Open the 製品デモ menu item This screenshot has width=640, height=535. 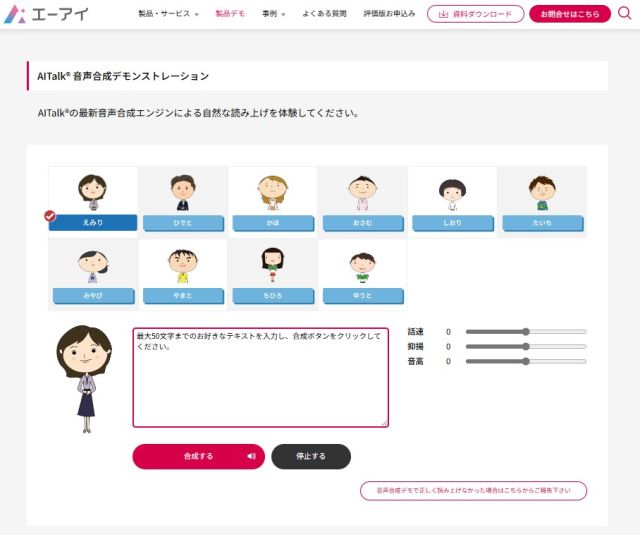coord(230,14)
